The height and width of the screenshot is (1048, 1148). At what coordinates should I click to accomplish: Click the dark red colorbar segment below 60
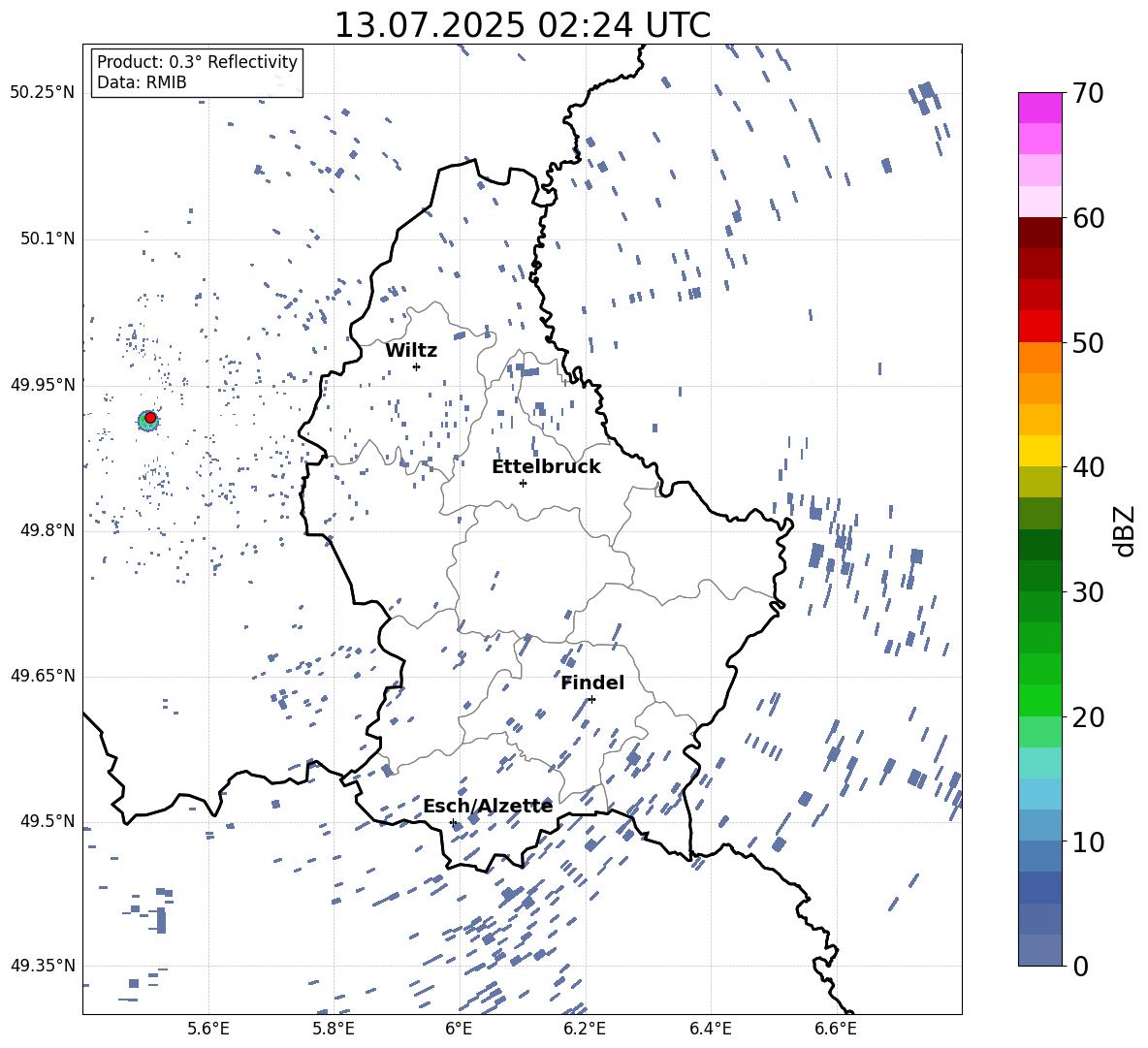[x=1039, y=233]
